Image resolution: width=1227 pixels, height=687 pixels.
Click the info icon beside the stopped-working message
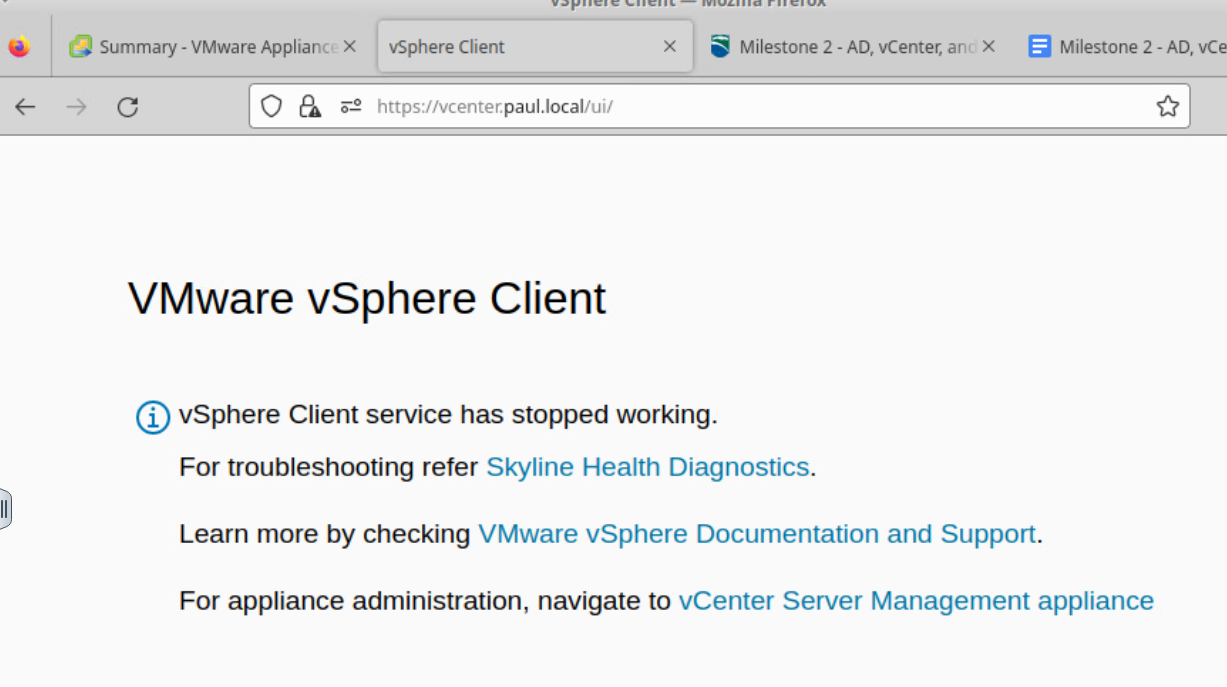pos(153,417)
